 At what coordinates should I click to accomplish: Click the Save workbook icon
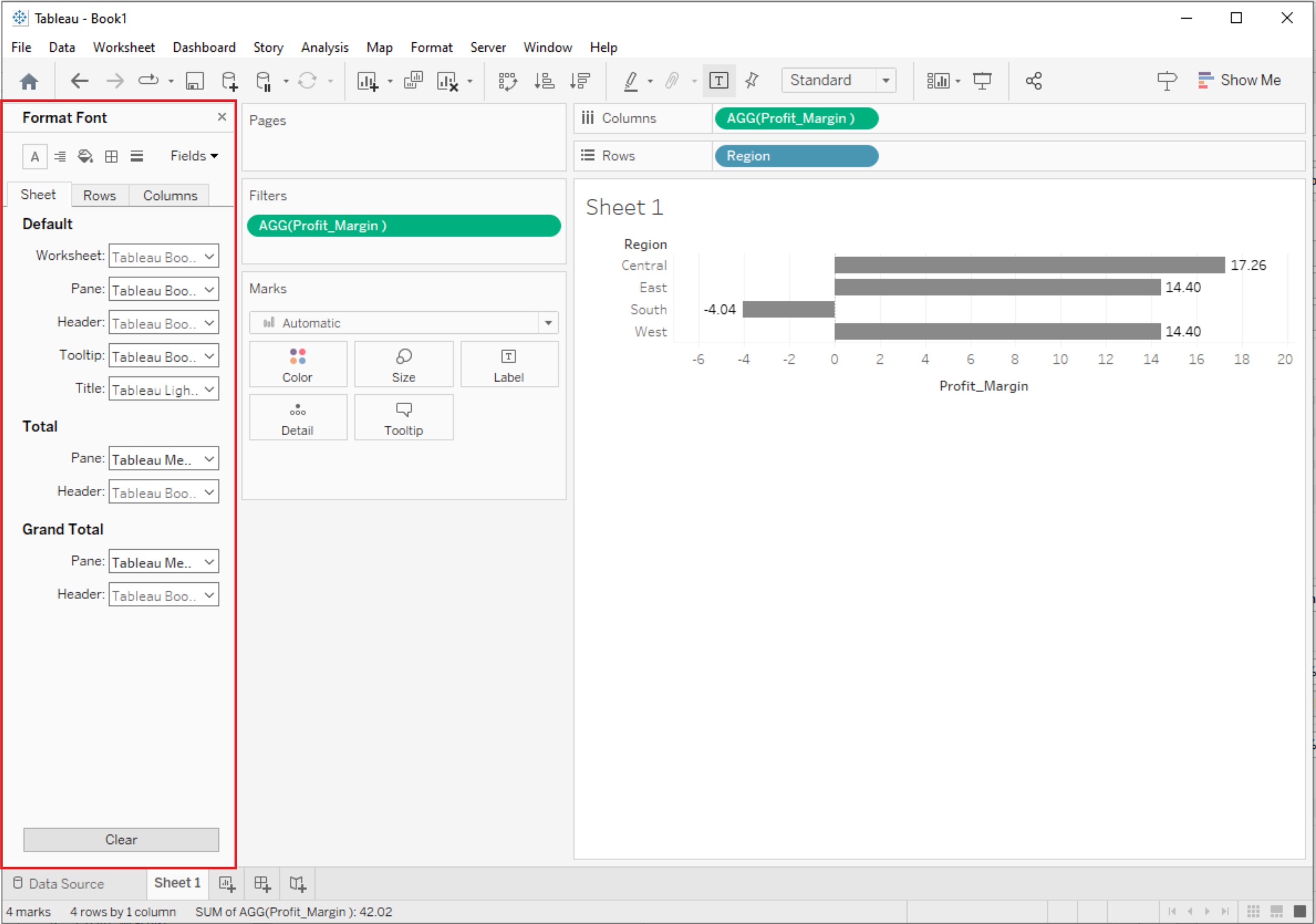195,81
